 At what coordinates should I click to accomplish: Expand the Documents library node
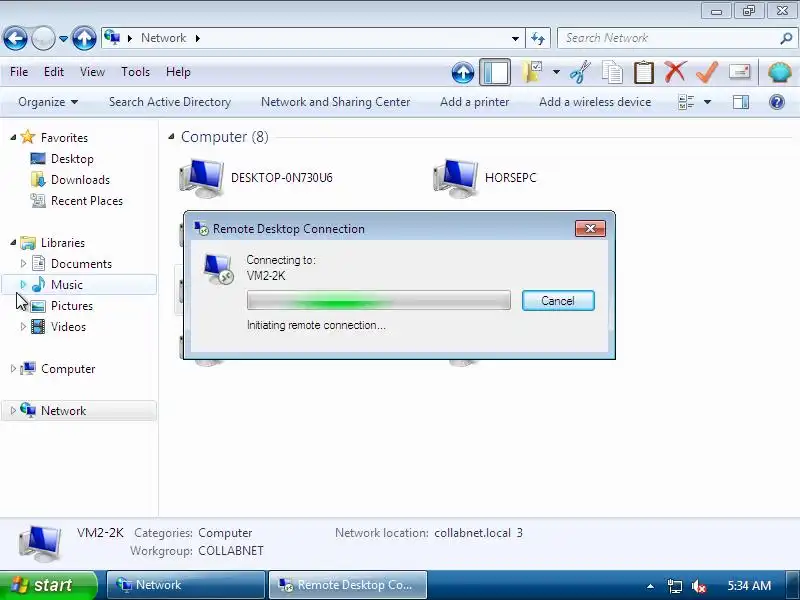(x=23, y=263)
